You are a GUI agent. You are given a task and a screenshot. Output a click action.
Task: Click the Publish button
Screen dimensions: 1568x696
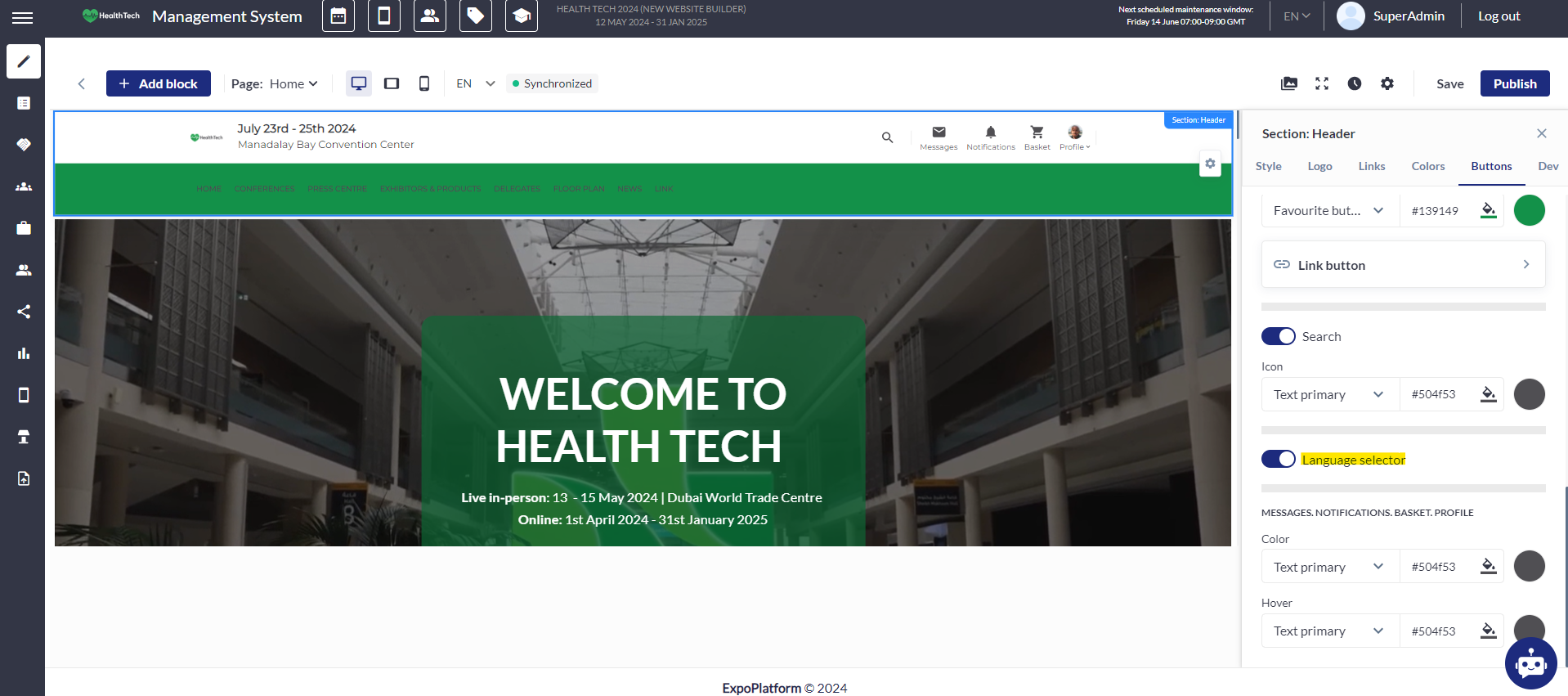click(1515, 83)
